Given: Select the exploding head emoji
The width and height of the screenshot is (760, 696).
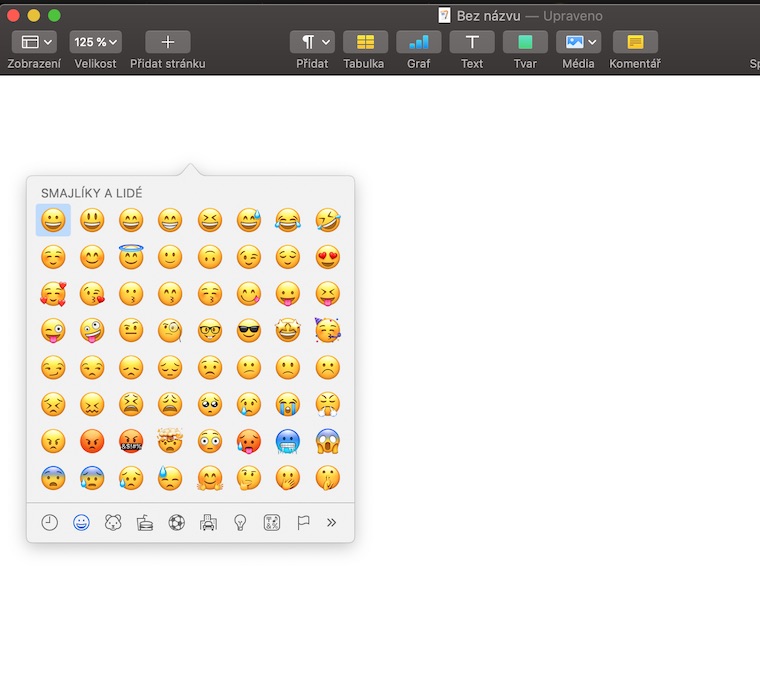Looking at the screenshot, I should point(170,440).
